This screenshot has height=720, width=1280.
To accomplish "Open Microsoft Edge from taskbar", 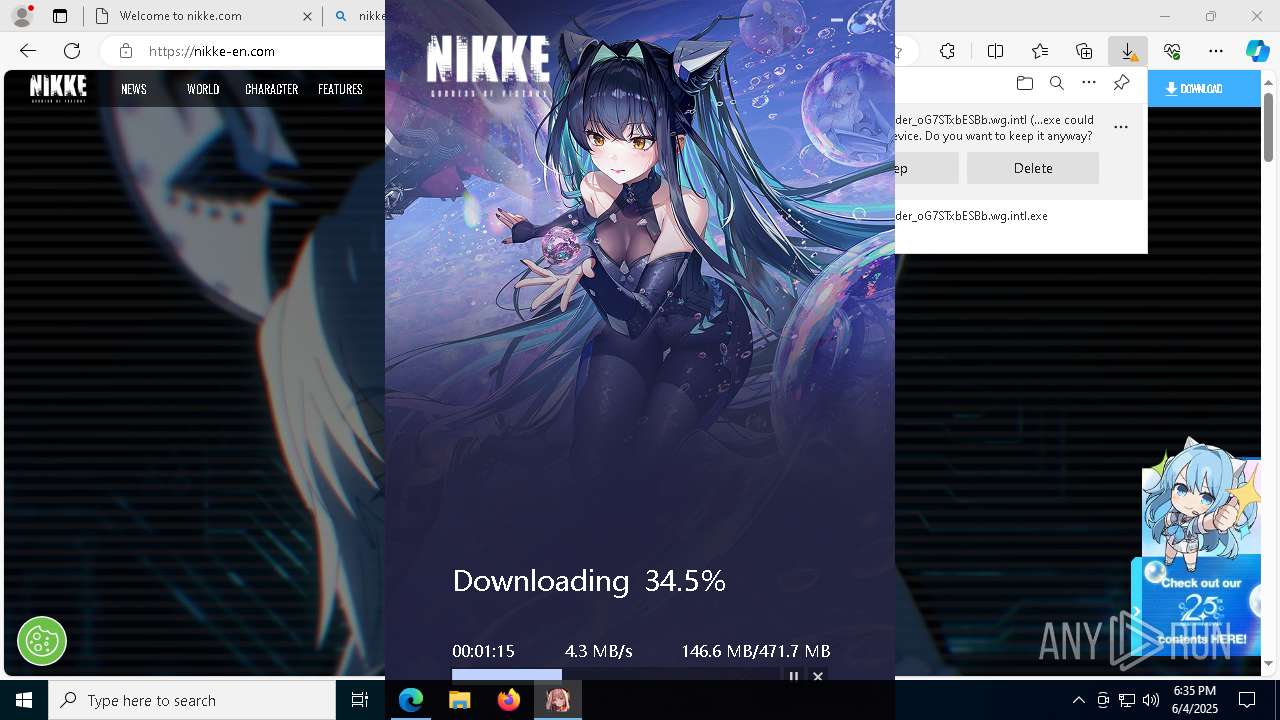I will tap(411, 700).
